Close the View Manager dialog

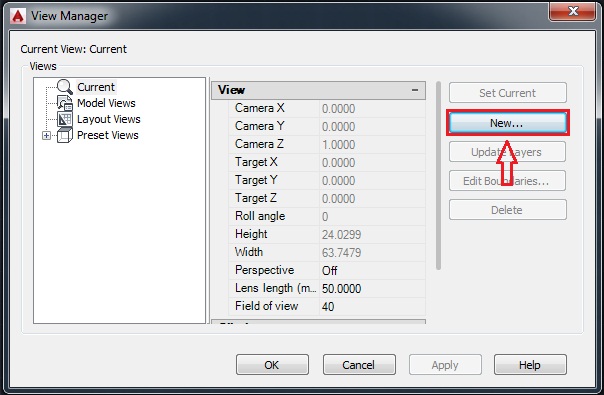tap(573, 11)
